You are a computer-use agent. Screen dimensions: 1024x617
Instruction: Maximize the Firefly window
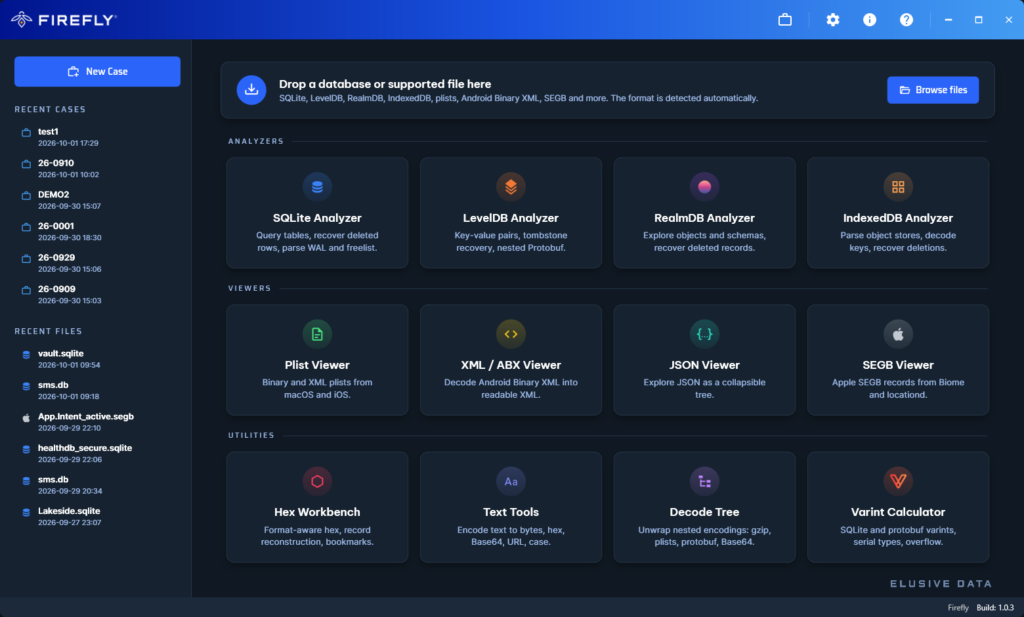[x=978, y=20]
